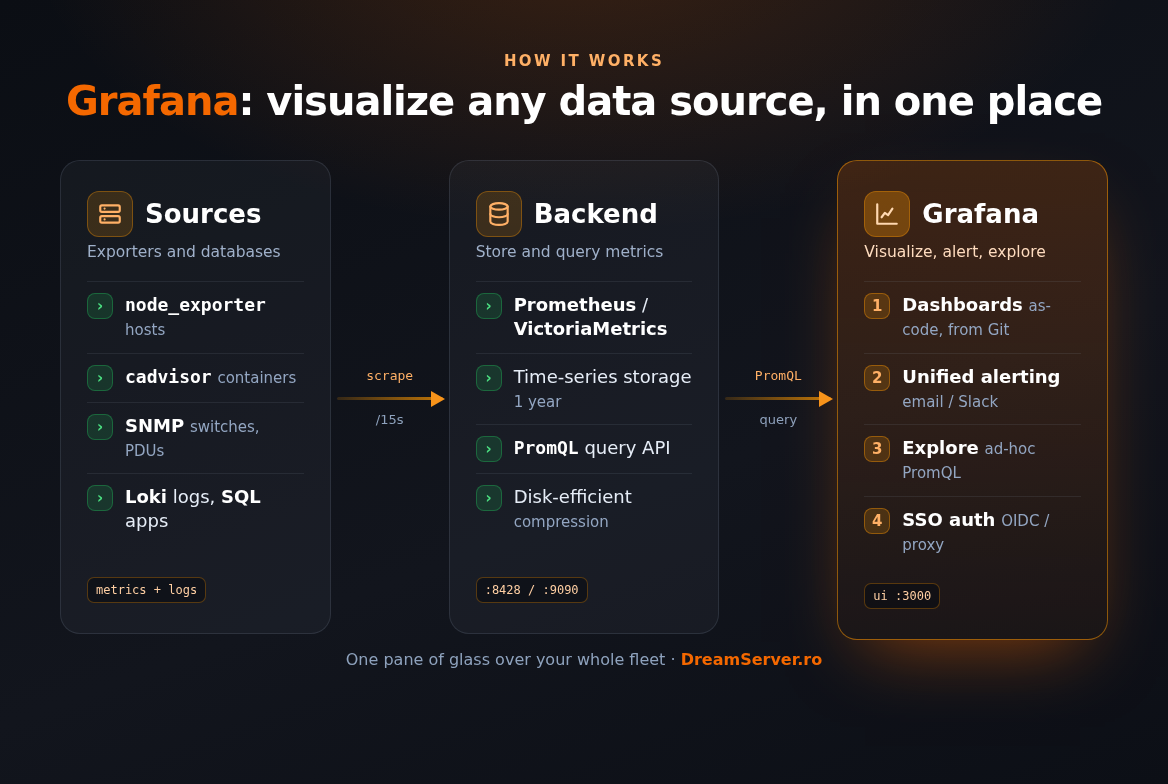Click the 'cadvisor' text
The image size is (1168, 784).
coord(168,377)
